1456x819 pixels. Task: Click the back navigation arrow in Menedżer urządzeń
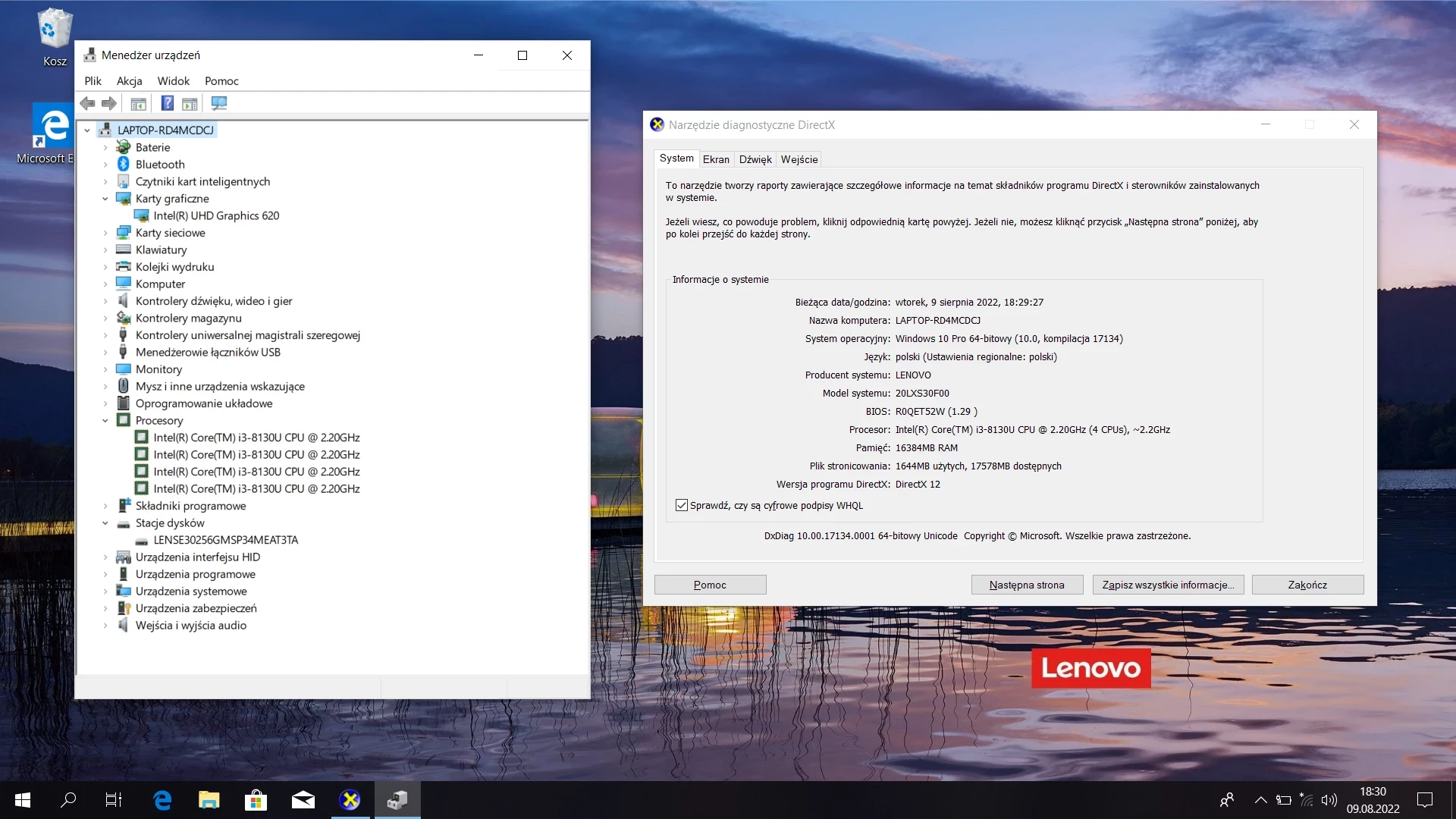coord(87,103)
